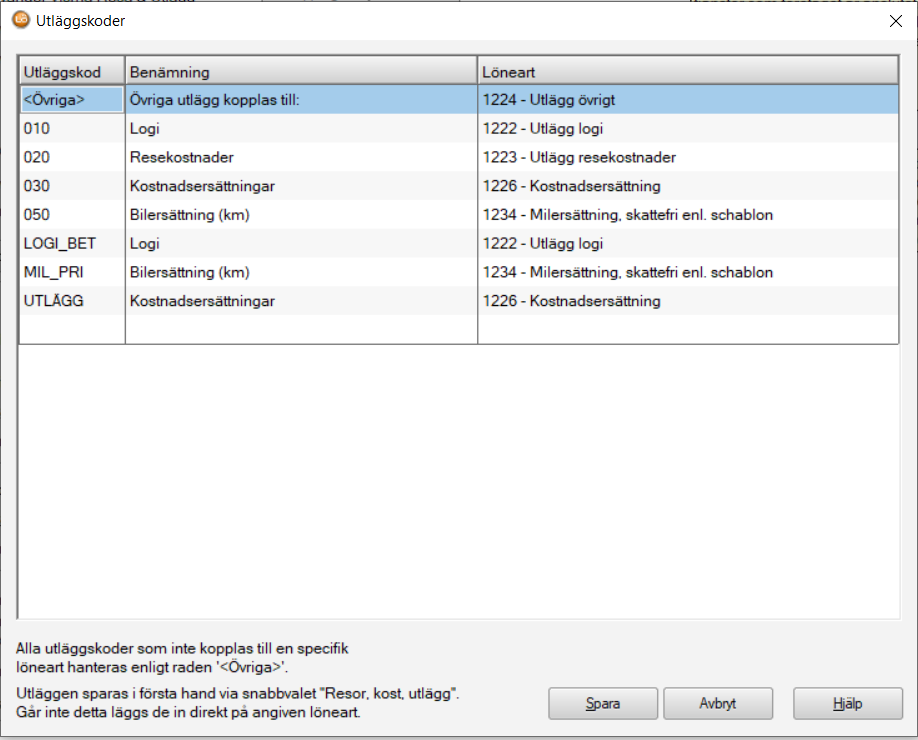Screen dimensions: 918x740
Task: Click Kostnadsersättningar description in row 030
Action: click(x=300, y=186)
